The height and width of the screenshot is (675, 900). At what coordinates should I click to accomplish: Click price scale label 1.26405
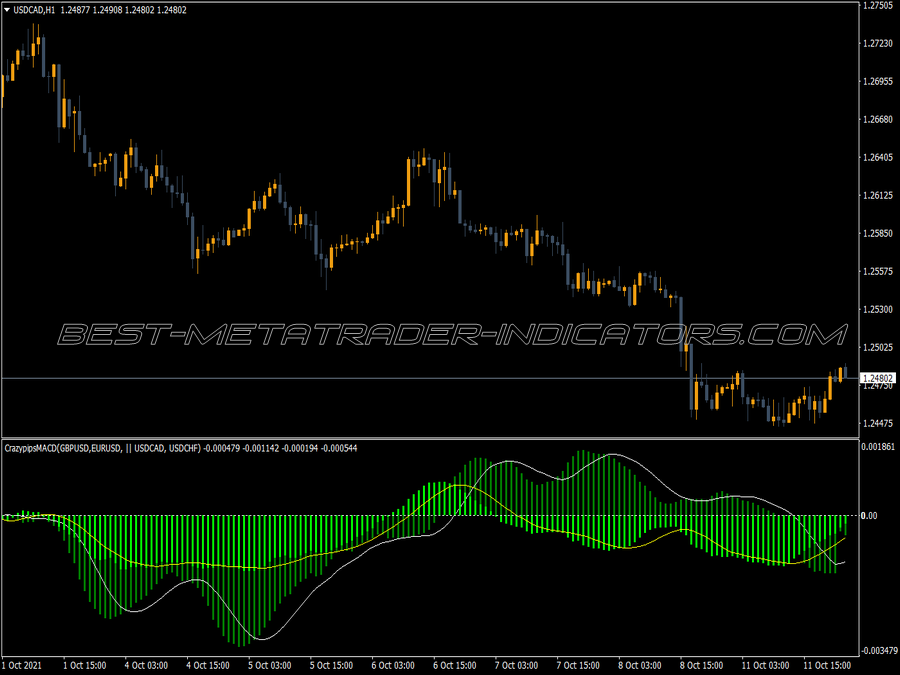tap(878, 157)
